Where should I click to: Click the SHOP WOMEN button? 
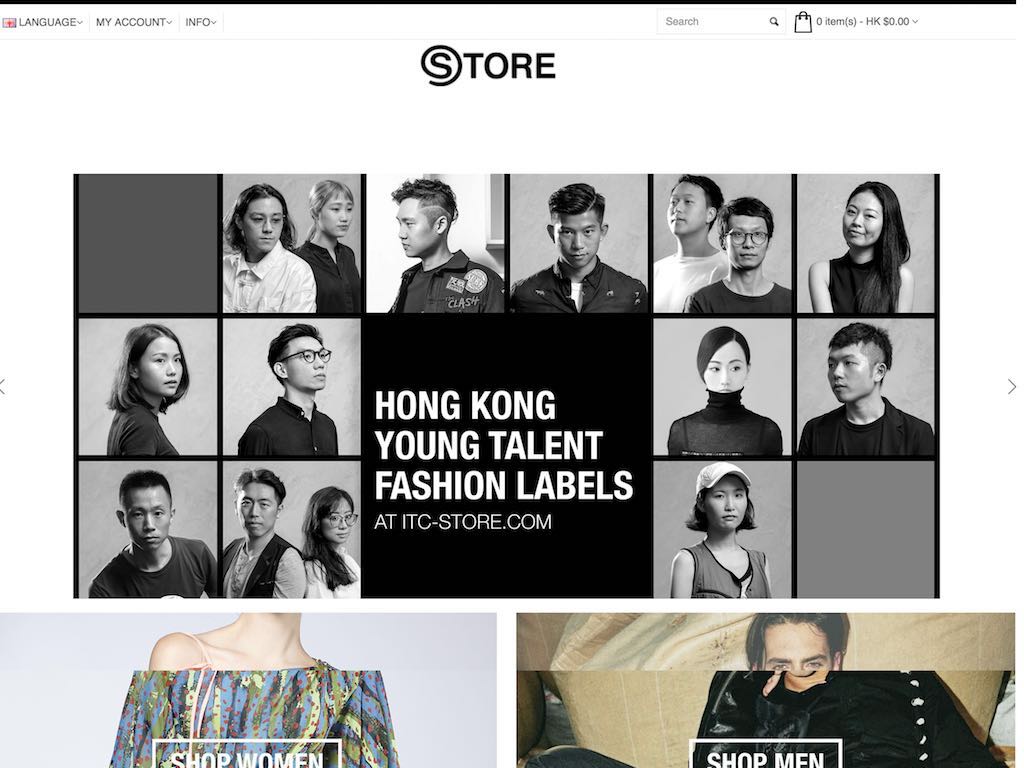coord(247,756)
